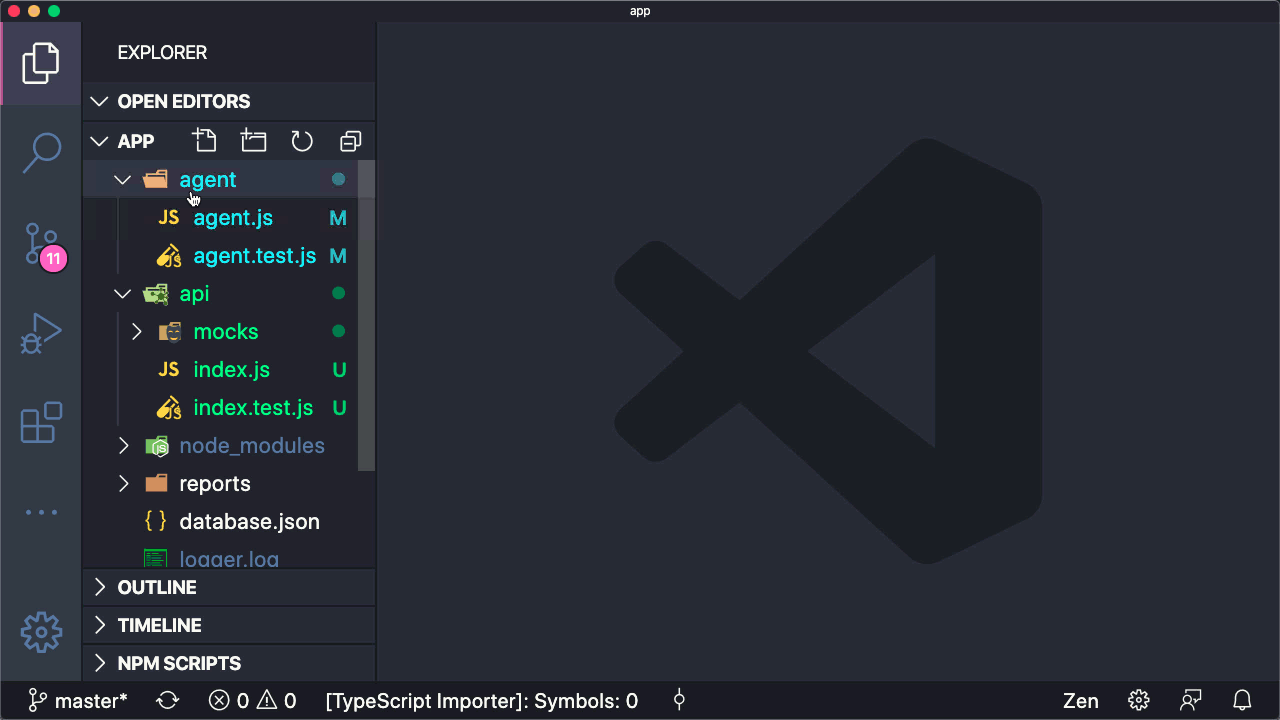1280x720 pixels.
Task: Click the JS icon of agent.js
Action: [x=169, y=218]
